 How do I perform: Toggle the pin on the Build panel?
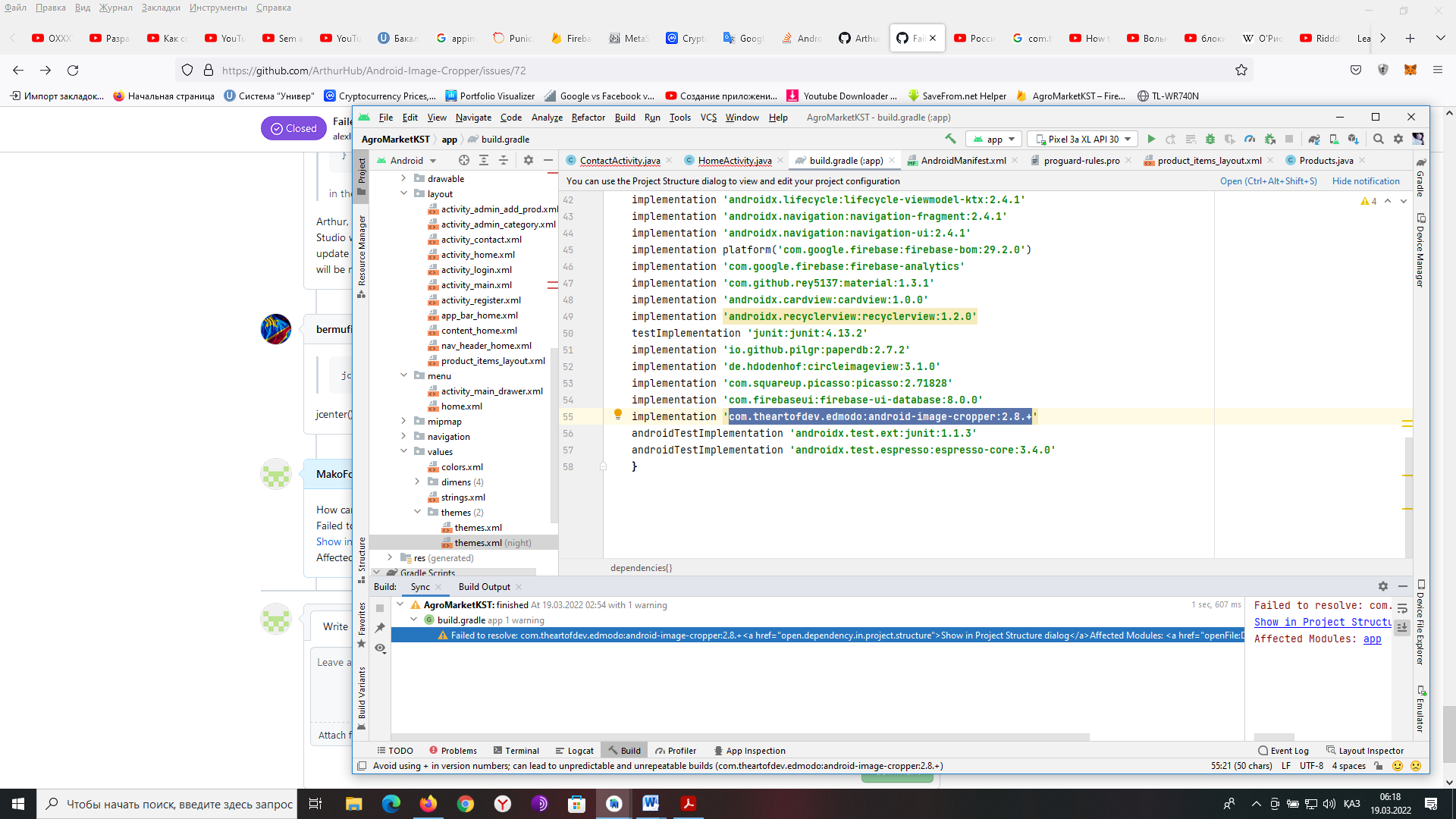379,627
